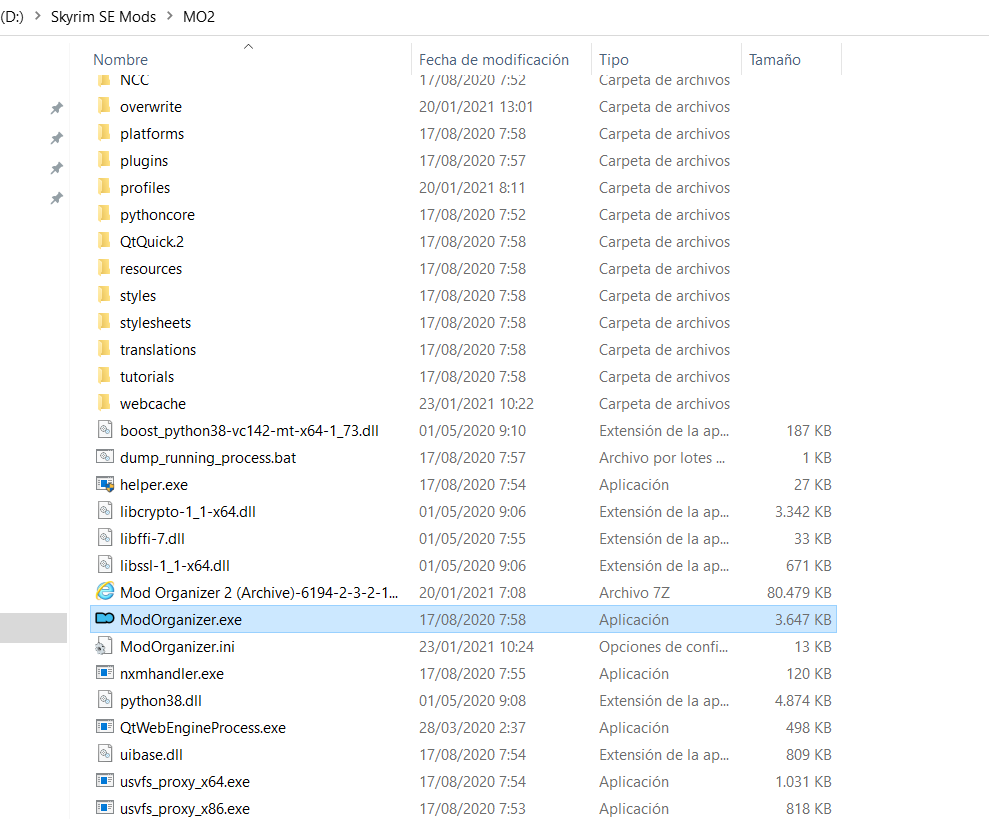Click the ModOrganizer.exe application icon
The image size is (989, 819).
coord(105,619)
